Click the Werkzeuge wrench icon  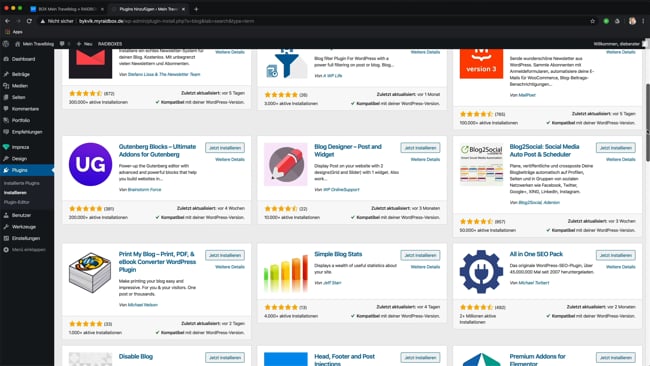point(6,227)
